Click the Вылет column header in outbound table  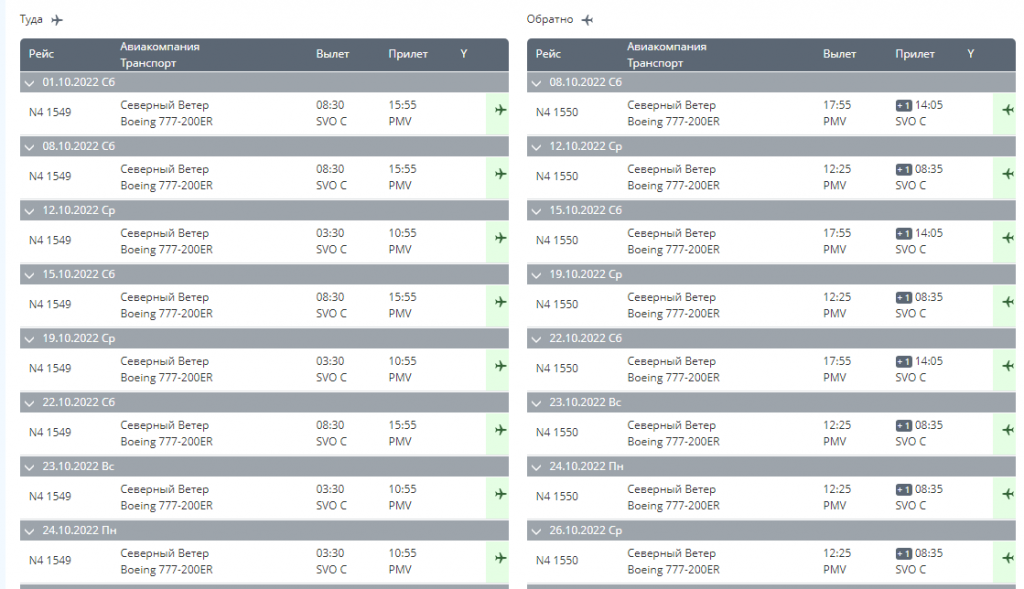pos(332,54)
